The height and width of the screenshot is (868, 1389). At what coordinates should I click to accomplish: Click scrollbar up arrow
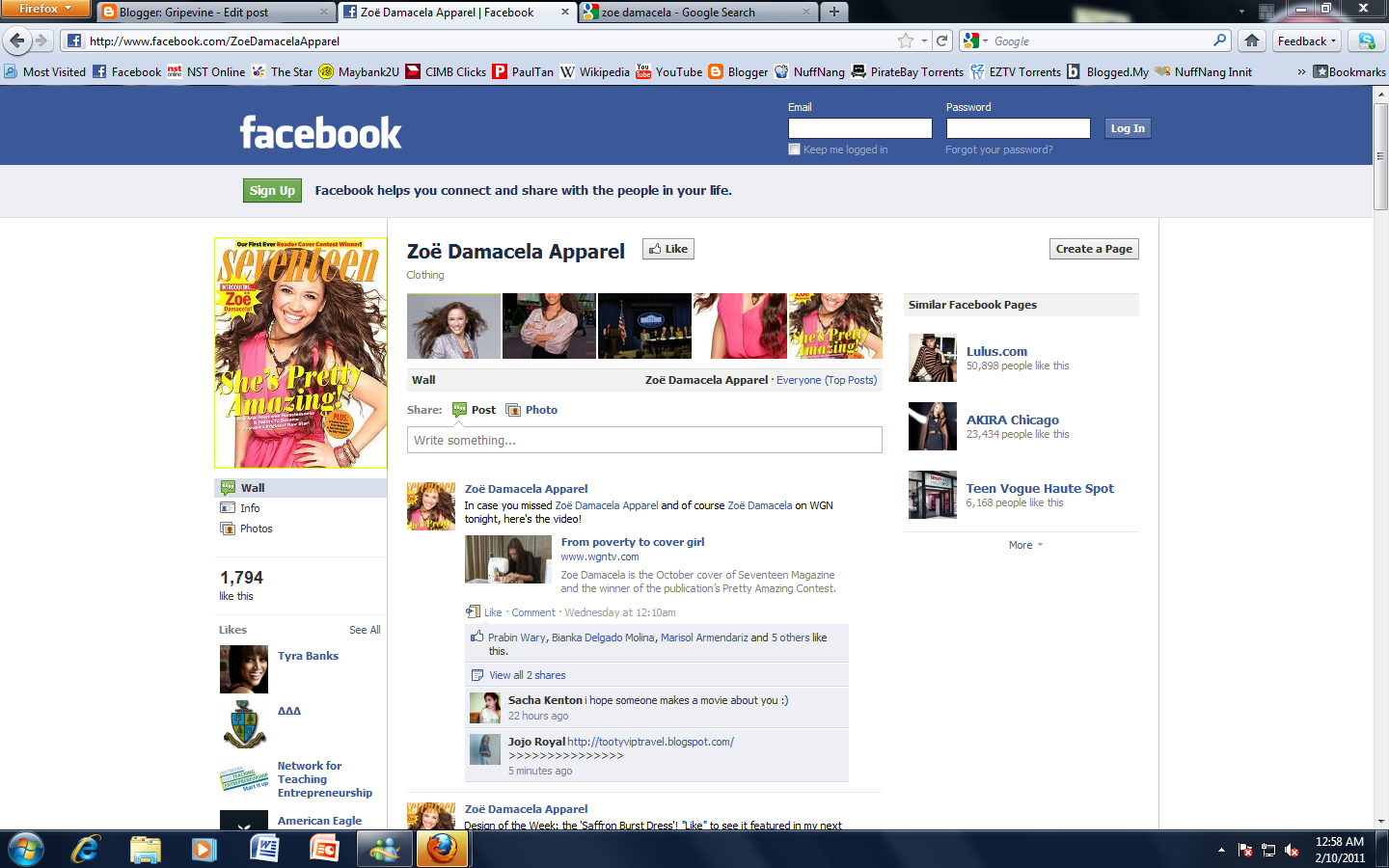coord(1380,94)
